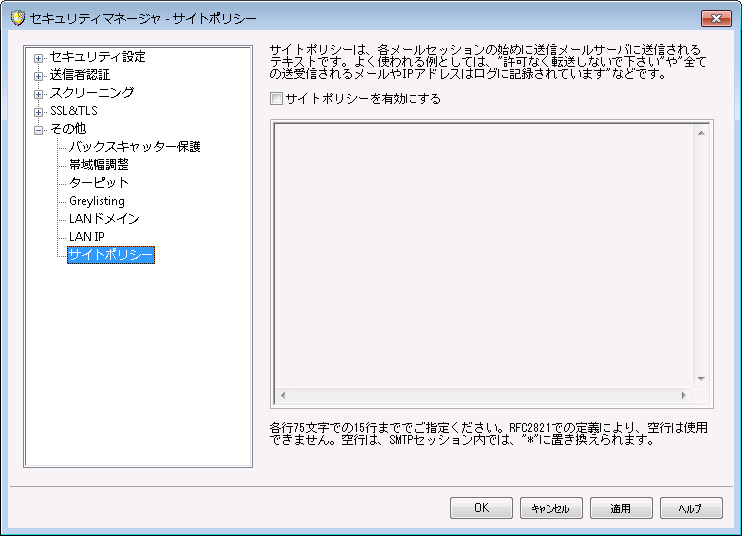Viewport: 742px width, 536px height.
Task: Expand the 送信者認証 tree node
Action: (38, 77)
